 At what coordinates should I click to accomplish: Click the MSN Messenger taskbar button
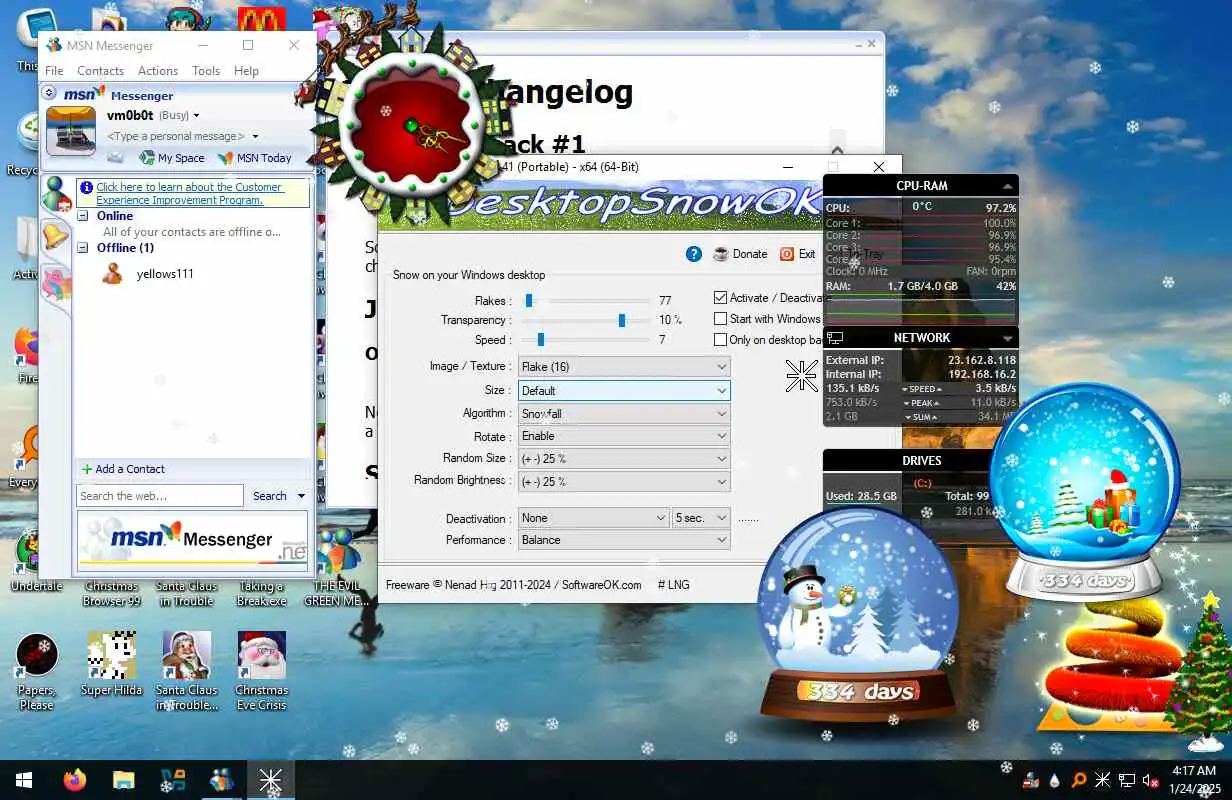click(x=221, y=780)
